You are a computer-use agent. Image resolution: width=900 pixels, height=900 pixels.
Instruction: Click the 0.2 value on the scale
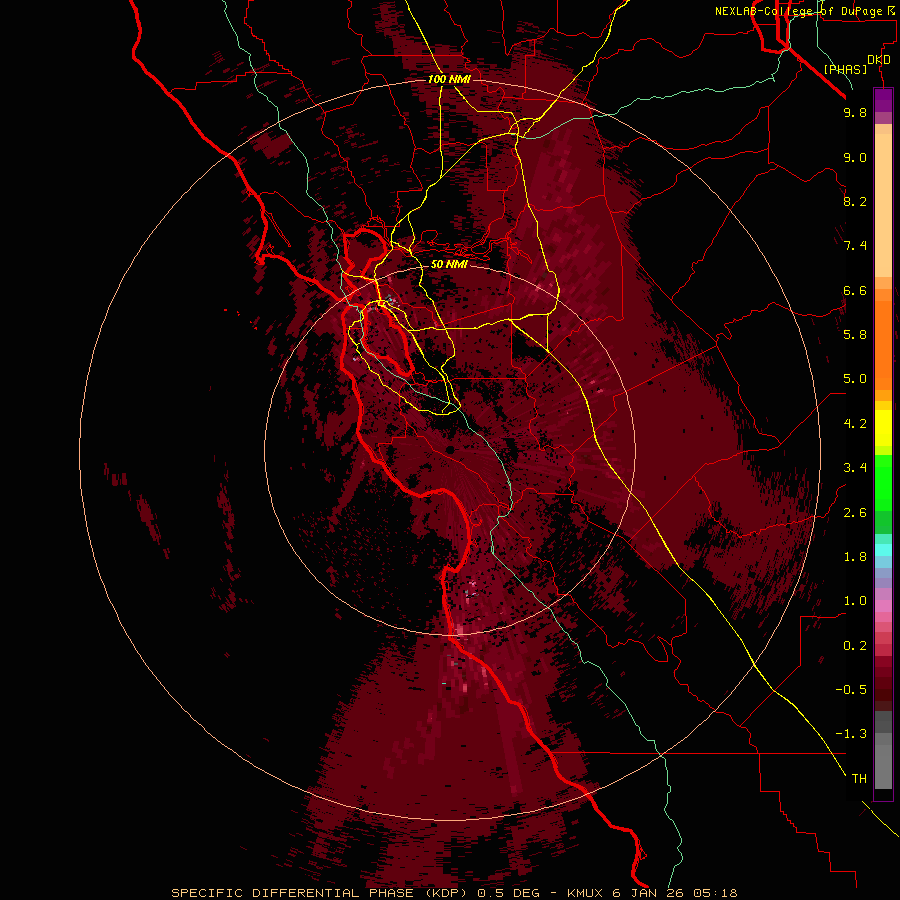(x=855, y=646)
